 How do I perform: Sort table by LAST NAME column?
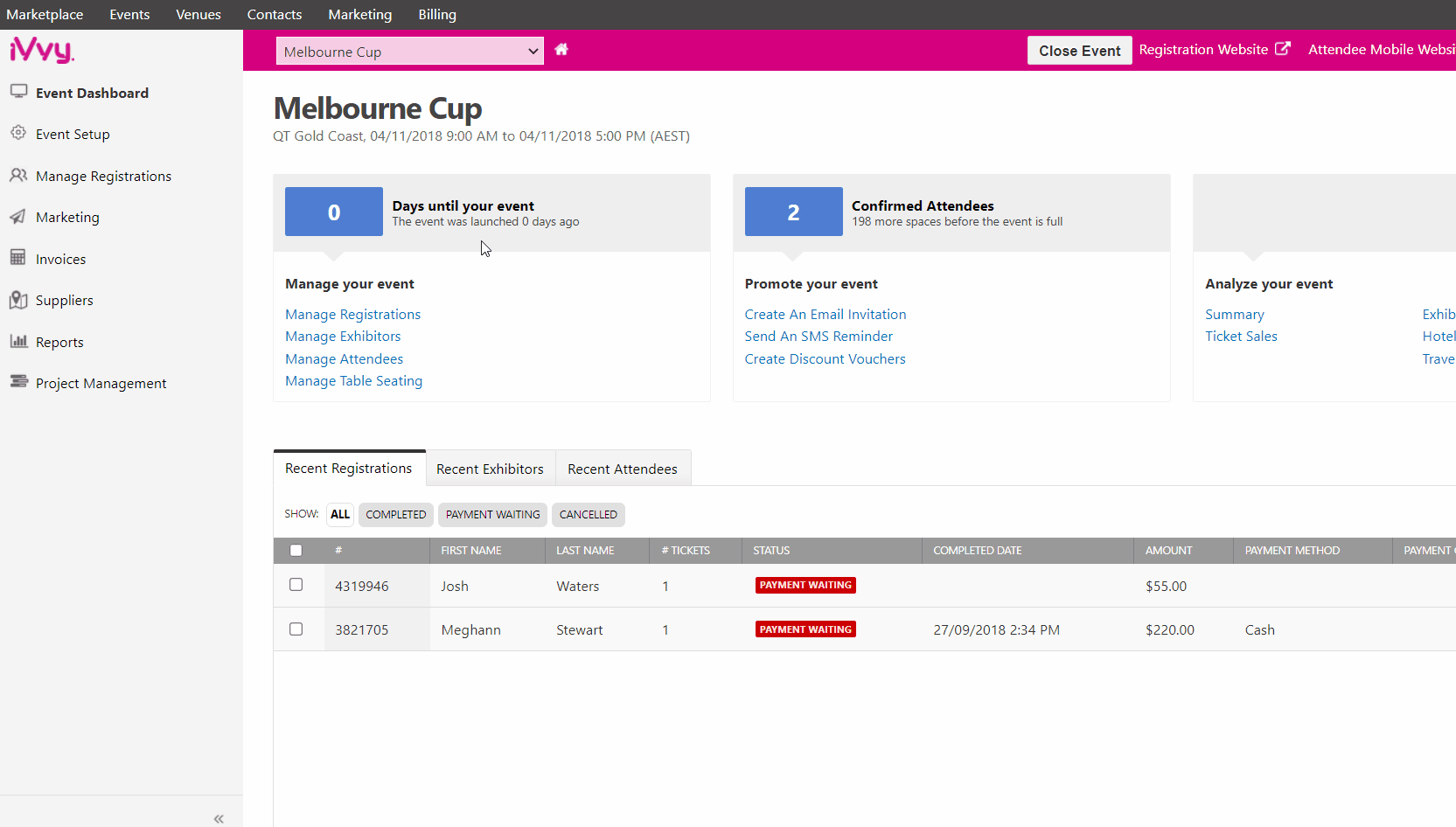(x=585, y=551)
